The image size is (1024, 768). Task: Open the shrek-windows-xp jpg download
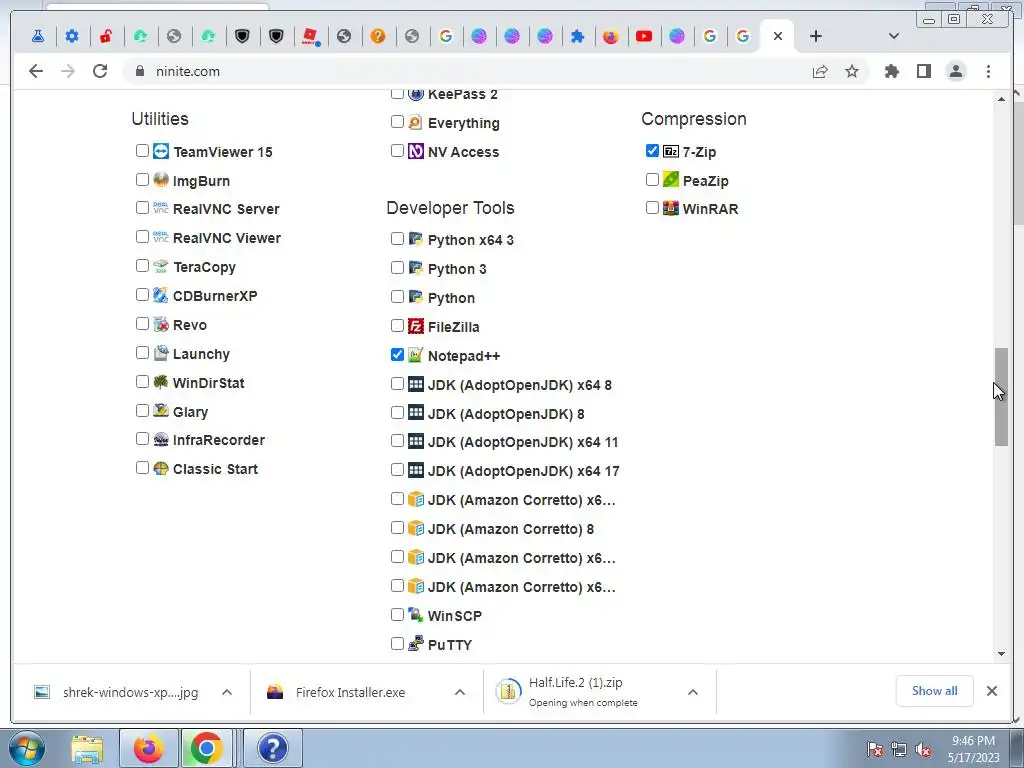[x=131, y=692]
